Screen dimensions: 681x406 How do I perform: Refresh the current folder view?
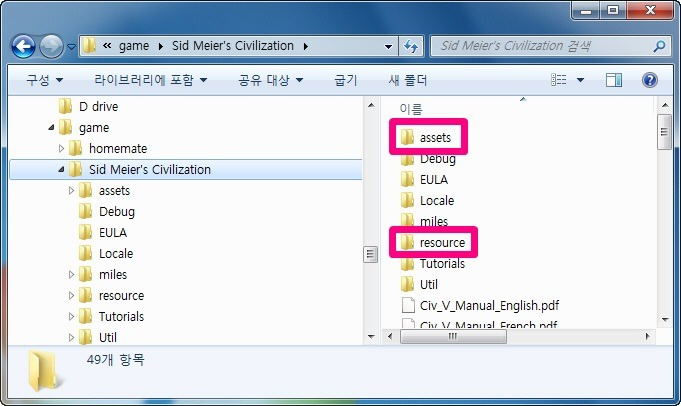[411, 46]
